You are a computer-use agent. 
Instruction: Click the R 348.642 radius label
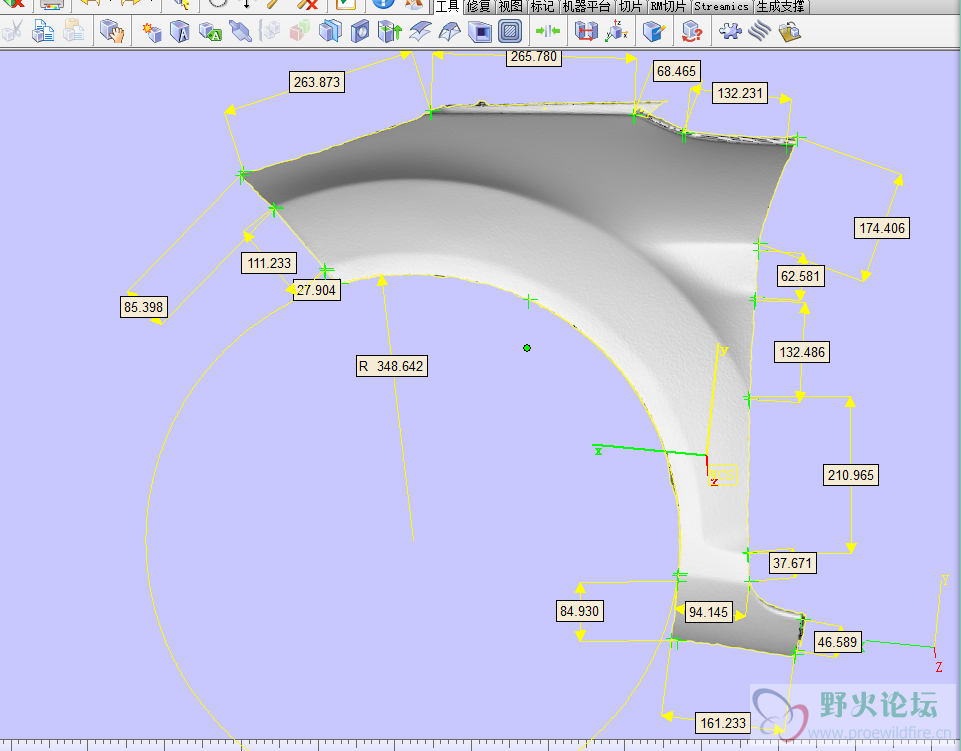(x=392, y=367)
